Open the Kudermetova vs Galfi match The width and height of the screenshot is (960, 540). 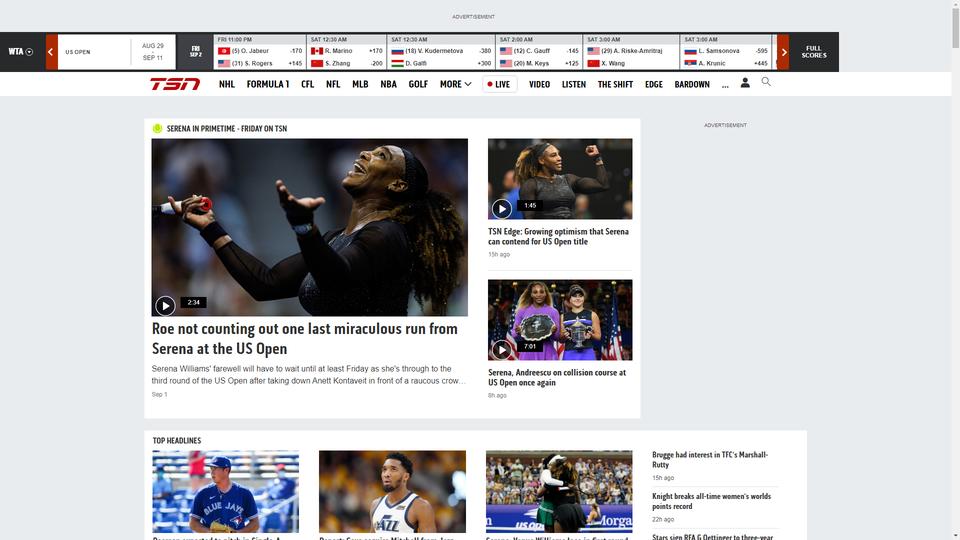(441, 52)
